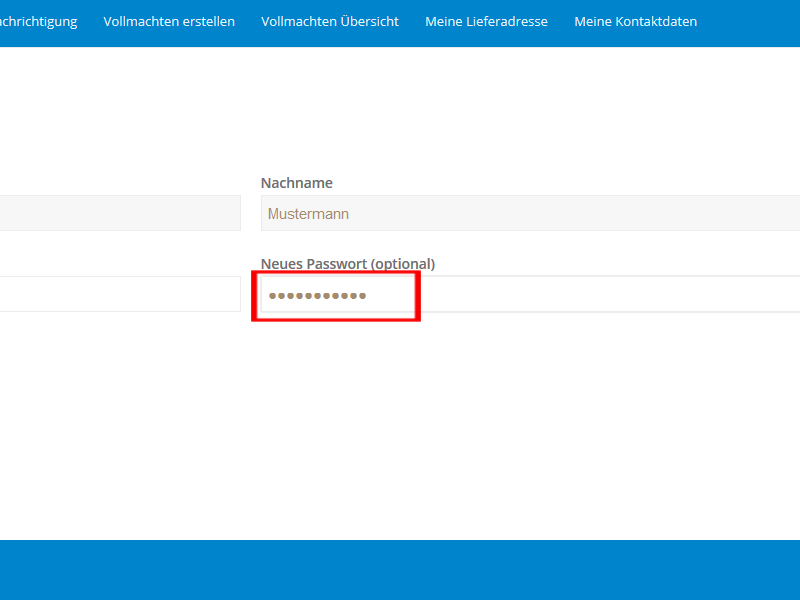The width and height of the screenshot is (800, 600).
Task: Click the partially visible Benachrichtigung menu item
Action: (x=38, y=22)
